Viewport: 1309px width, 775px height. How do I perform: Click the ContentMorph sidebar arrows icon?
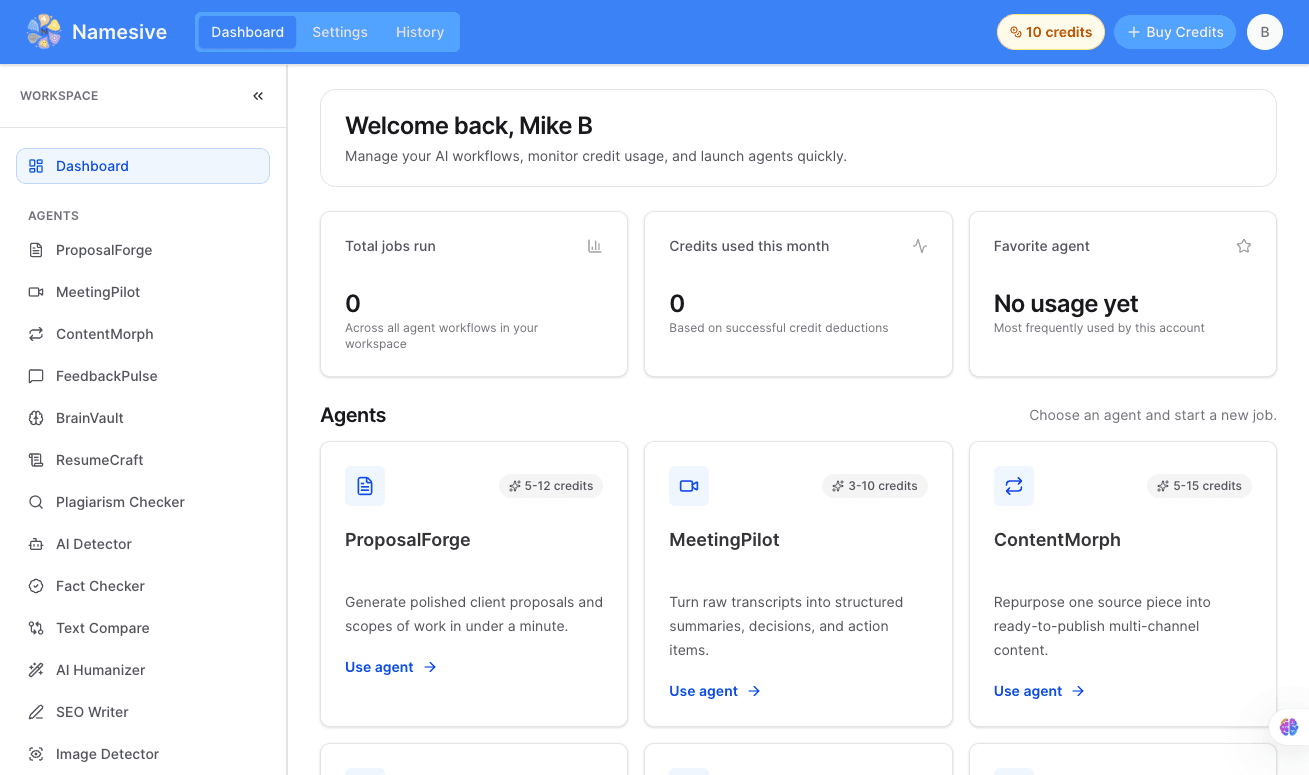click(x=36, y=334)
